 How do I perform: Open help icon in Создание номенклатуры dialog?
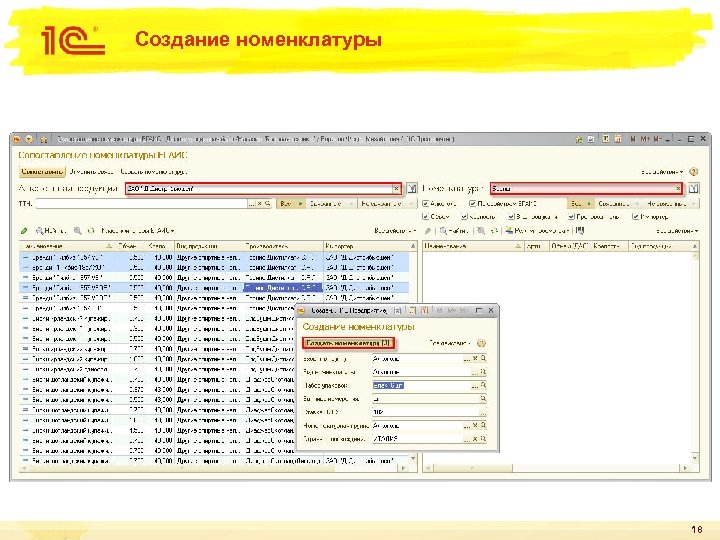(x=481, y=343)
